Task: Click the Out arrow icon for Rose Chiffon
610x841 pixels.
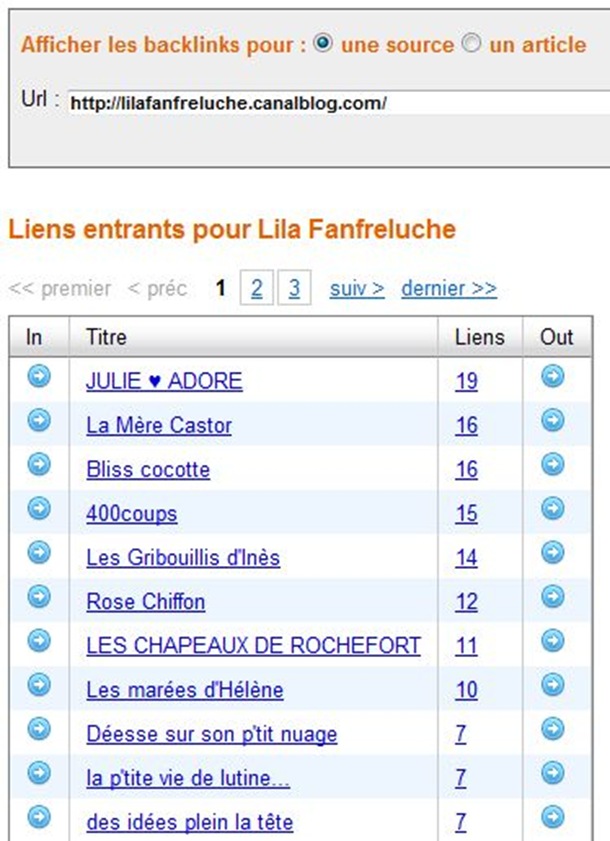Action: (x=553, y=596)
